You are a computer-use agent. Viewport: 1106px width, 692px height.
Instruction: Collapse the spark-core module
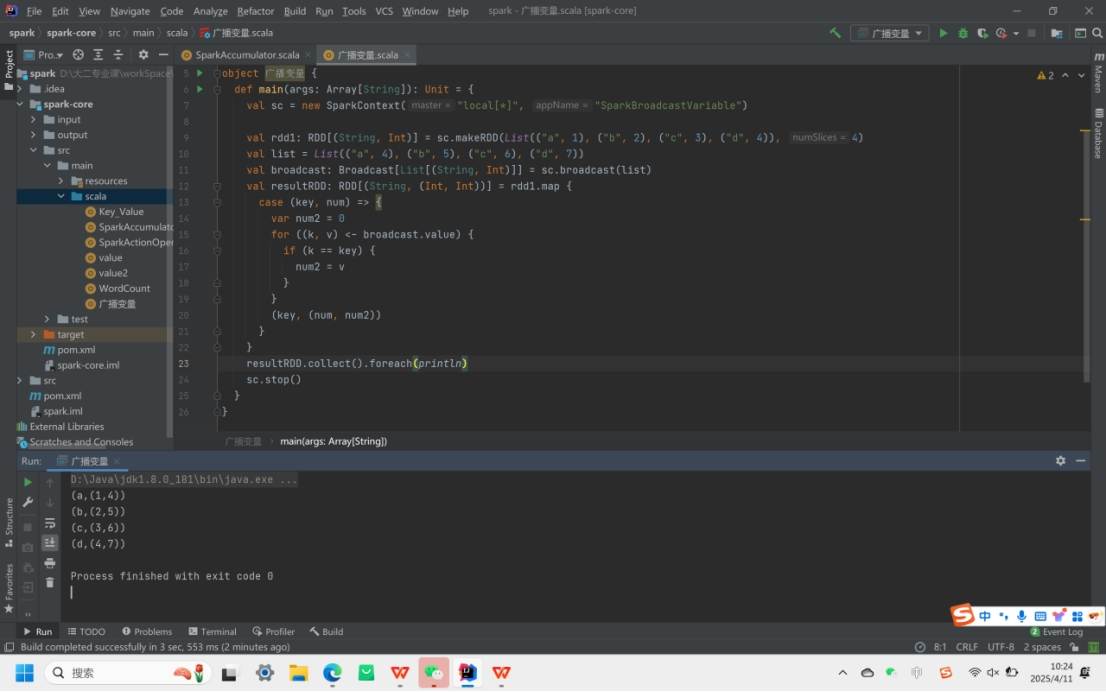(x=20, y=104)
